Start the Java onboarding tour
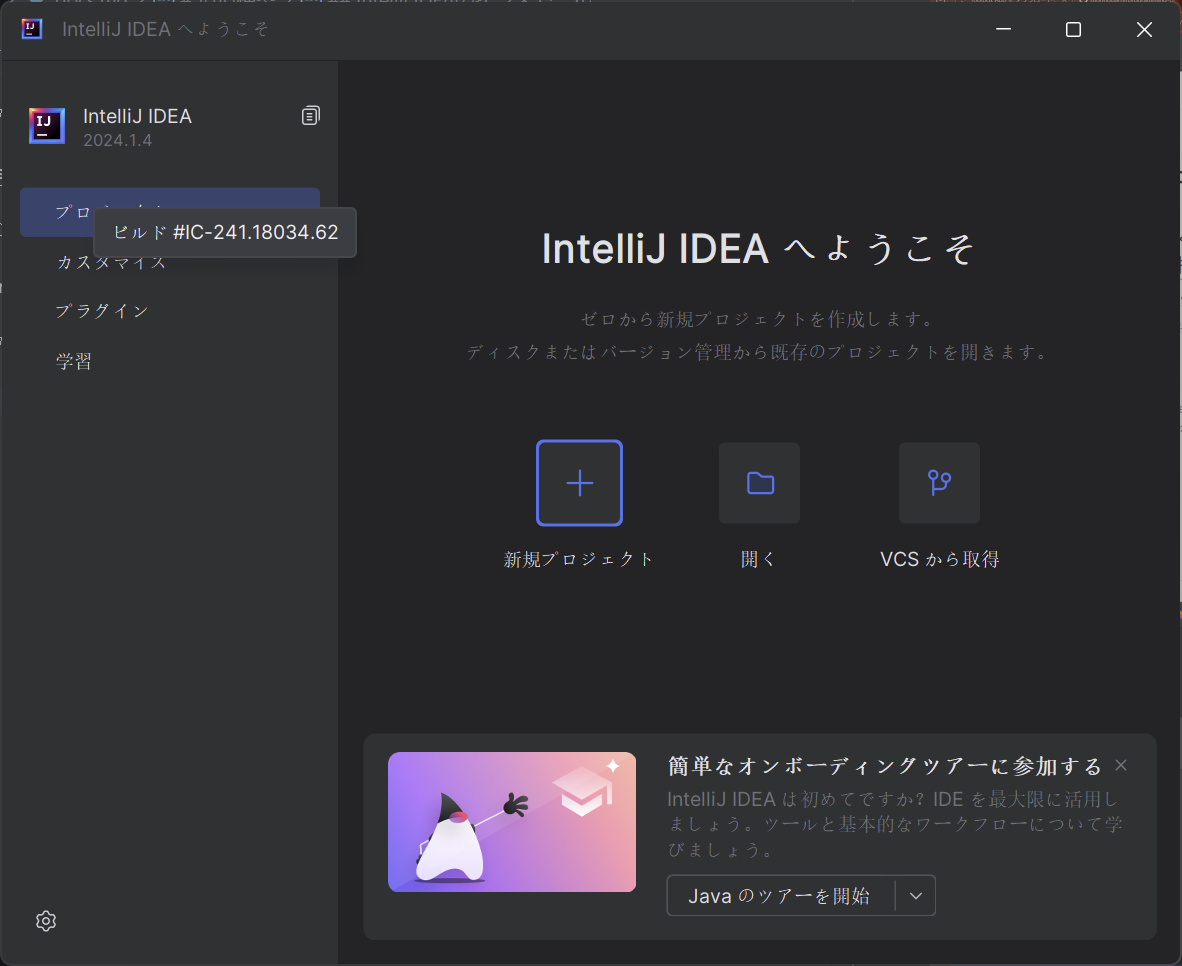Screen dimensions: 1182x966 780,895
